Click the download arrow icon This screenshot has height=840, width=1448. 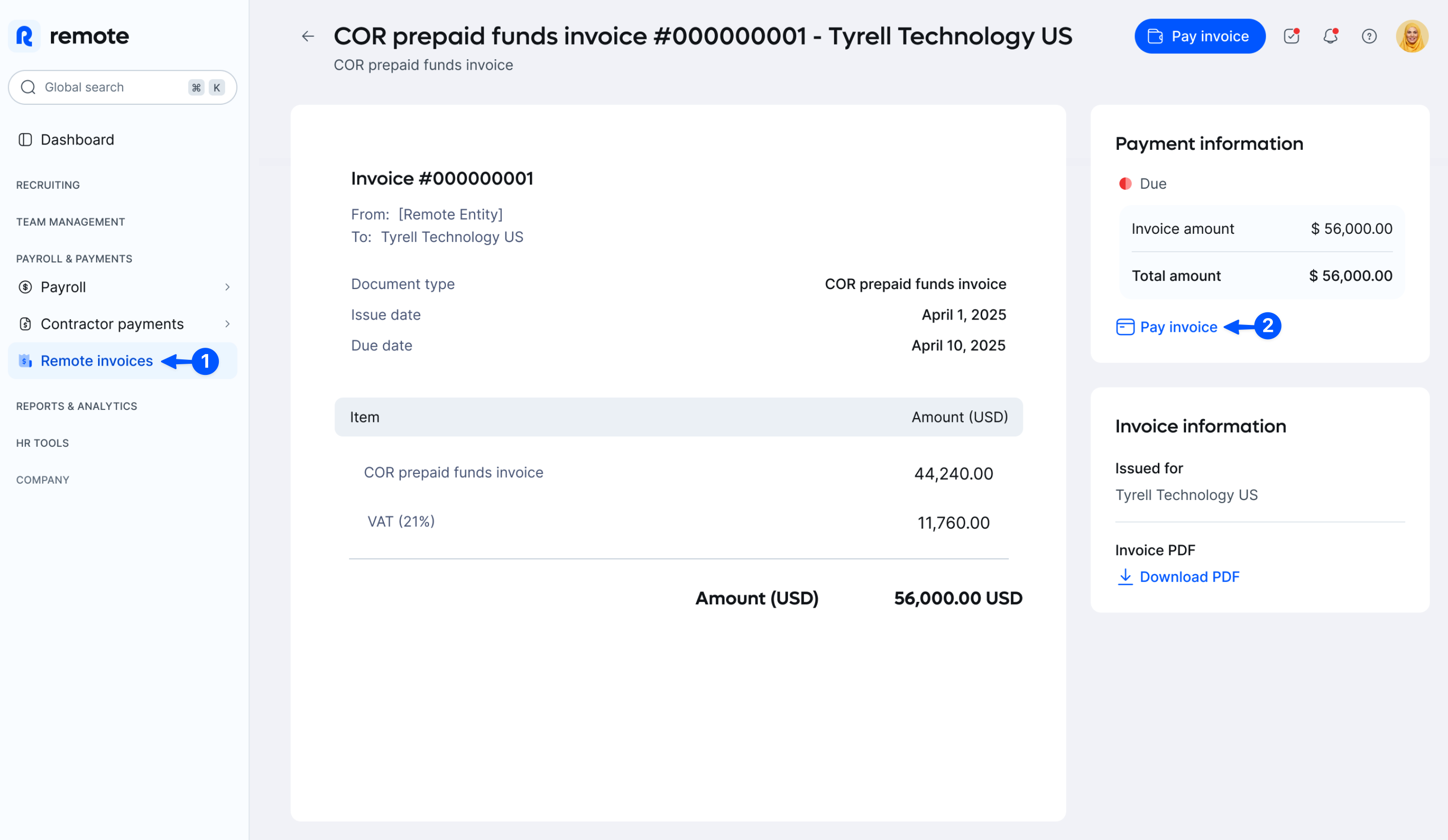click(1125, 577)
